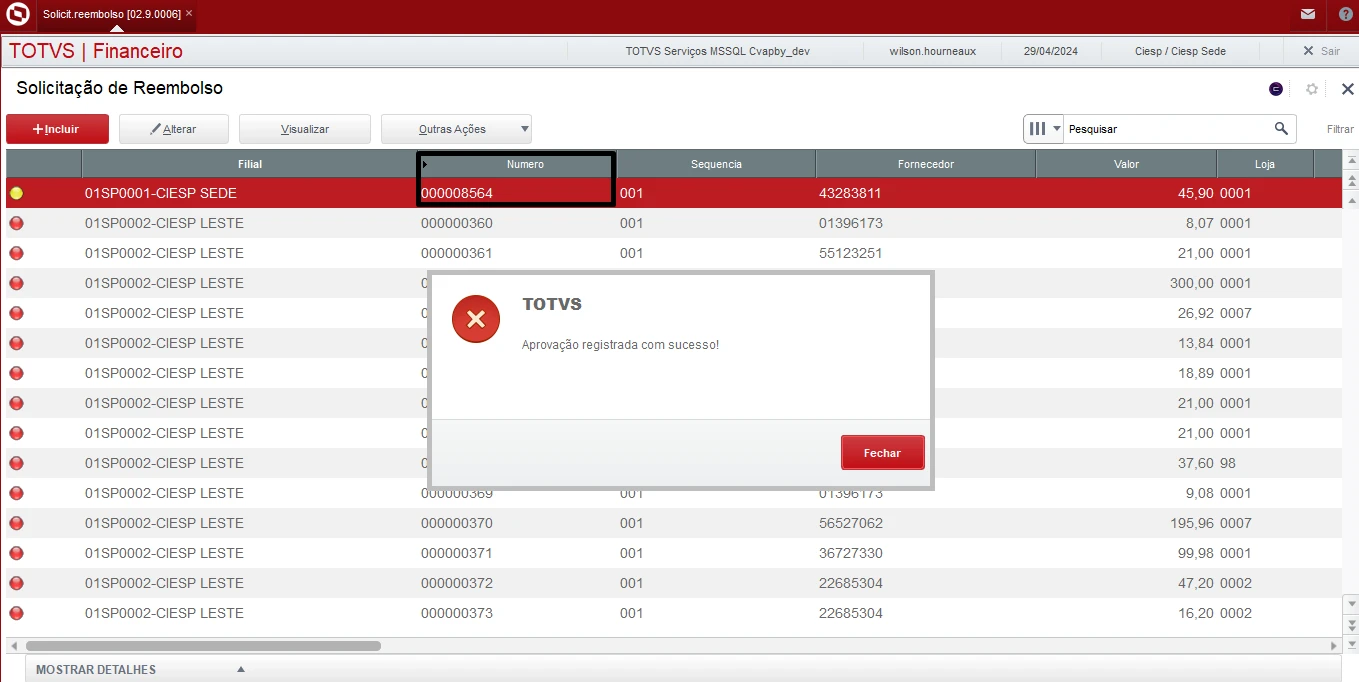Click into the Pesquisar search field
Screen dimensions: 1359x682
pyautogui.click(x=1165, y=129)
